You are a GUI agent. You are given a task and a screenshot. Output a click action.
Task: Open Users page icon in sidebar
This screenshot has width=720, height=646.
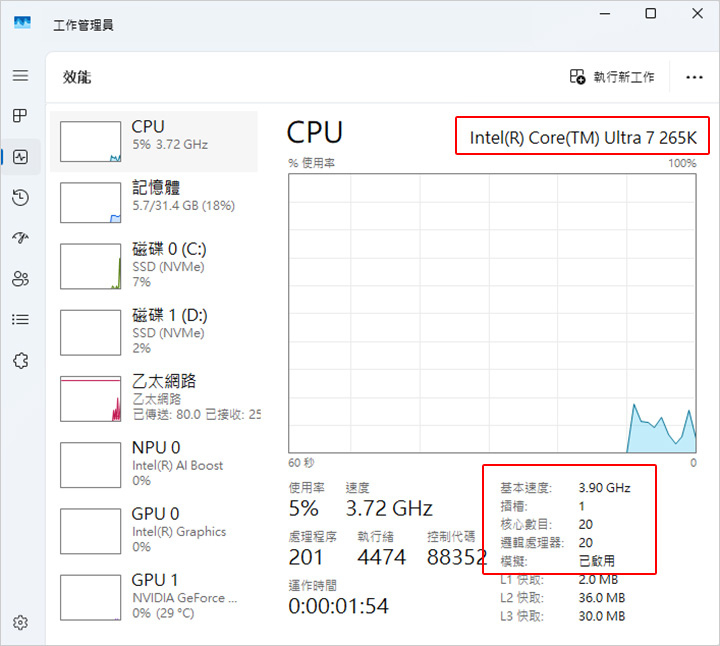point(20,279)
